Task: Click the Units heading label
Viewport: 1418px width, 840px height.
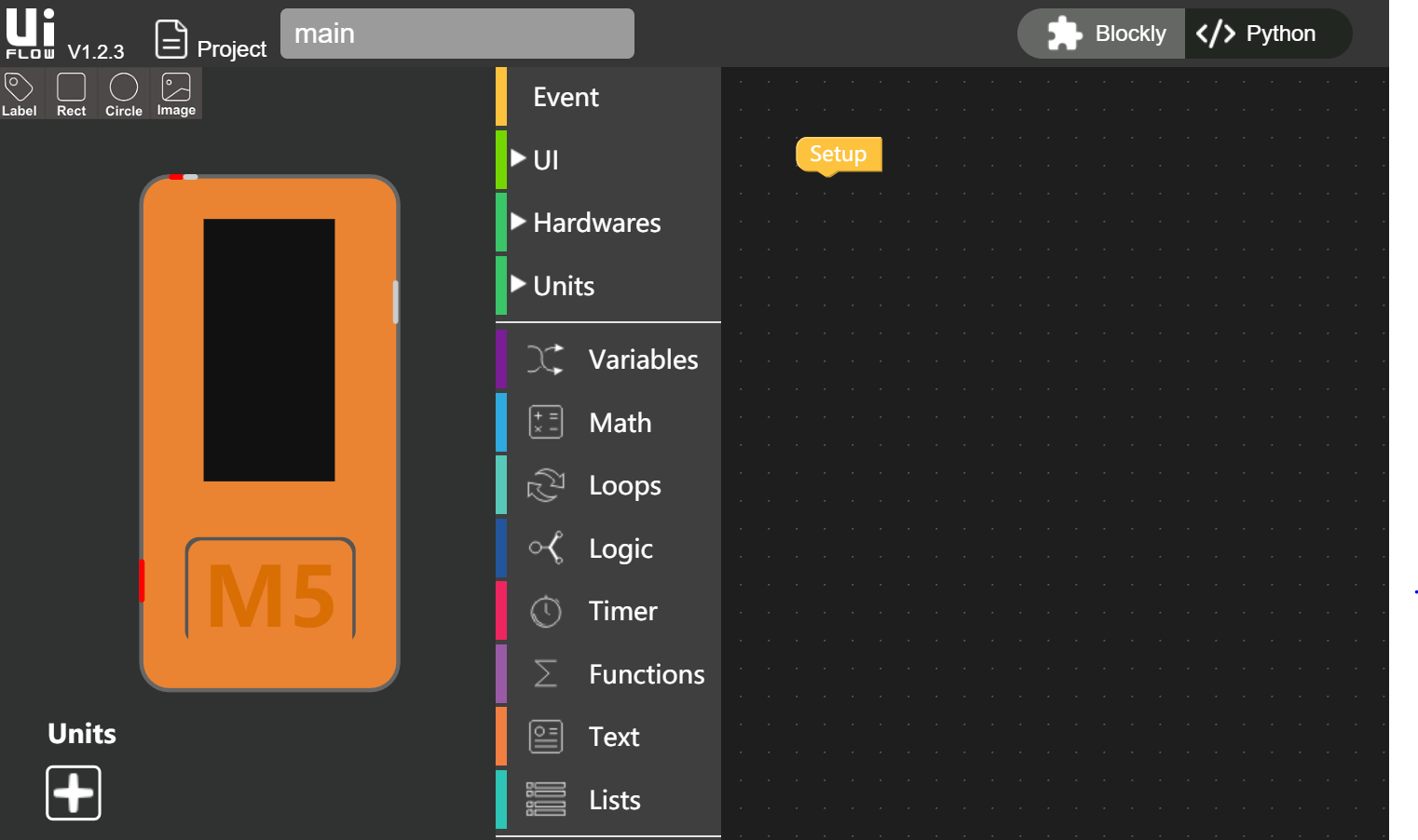Action: [x=82, y=734]
